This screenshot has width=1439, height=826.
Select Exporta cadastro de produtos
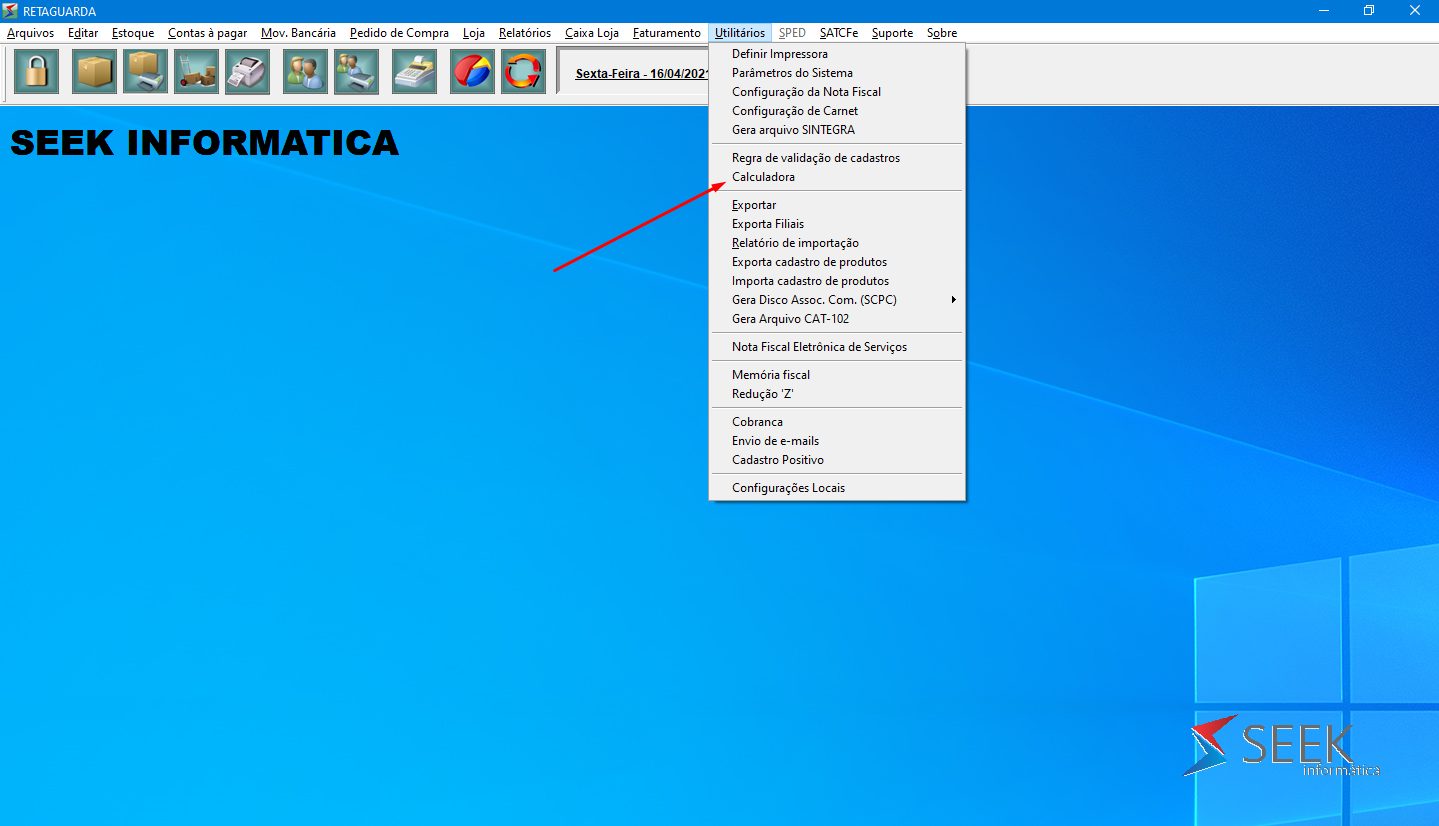point(837,262)
